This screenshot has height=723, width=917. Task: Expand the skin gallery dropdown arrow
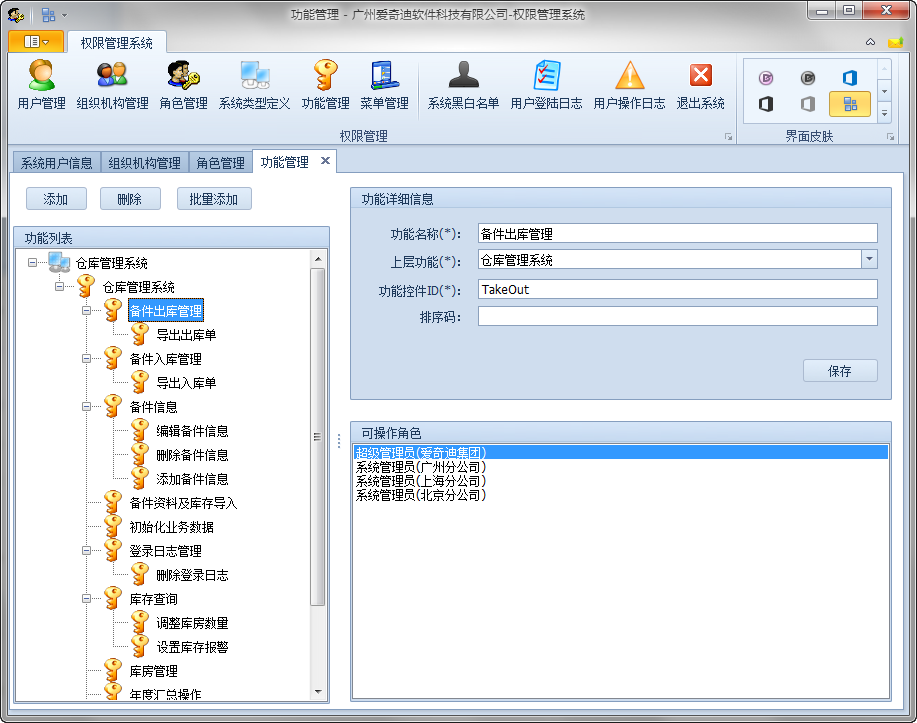884,113
